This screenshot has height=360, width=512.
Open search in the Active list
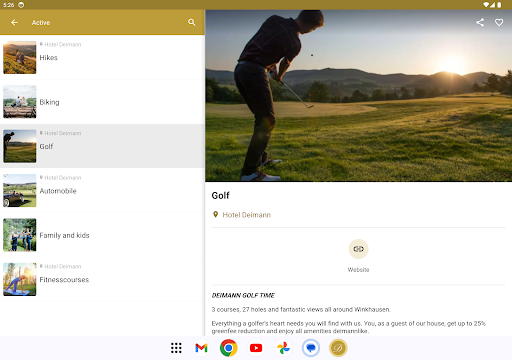(191, 22)
